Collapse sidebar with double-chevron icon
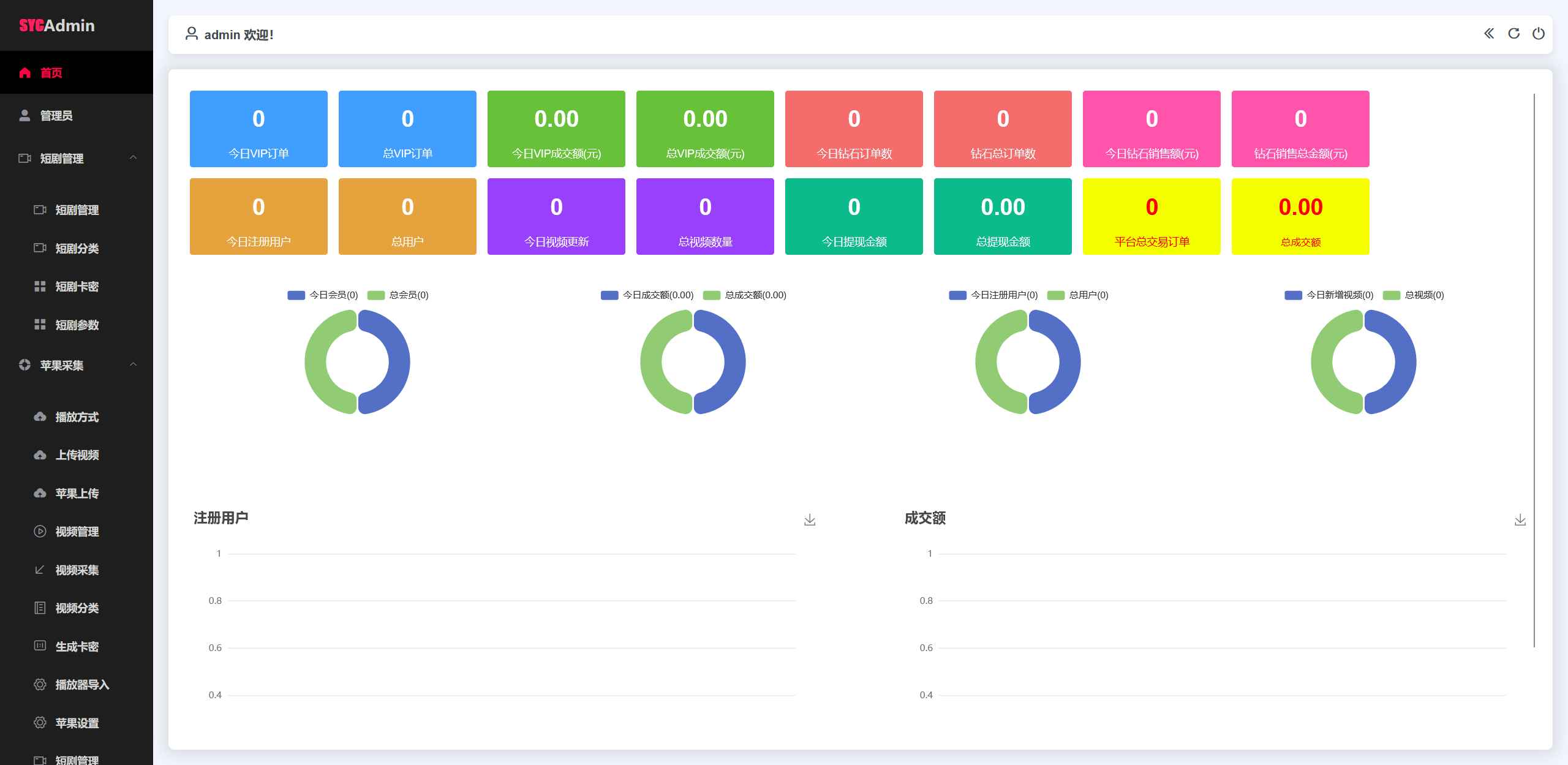 coord(1489,34)
